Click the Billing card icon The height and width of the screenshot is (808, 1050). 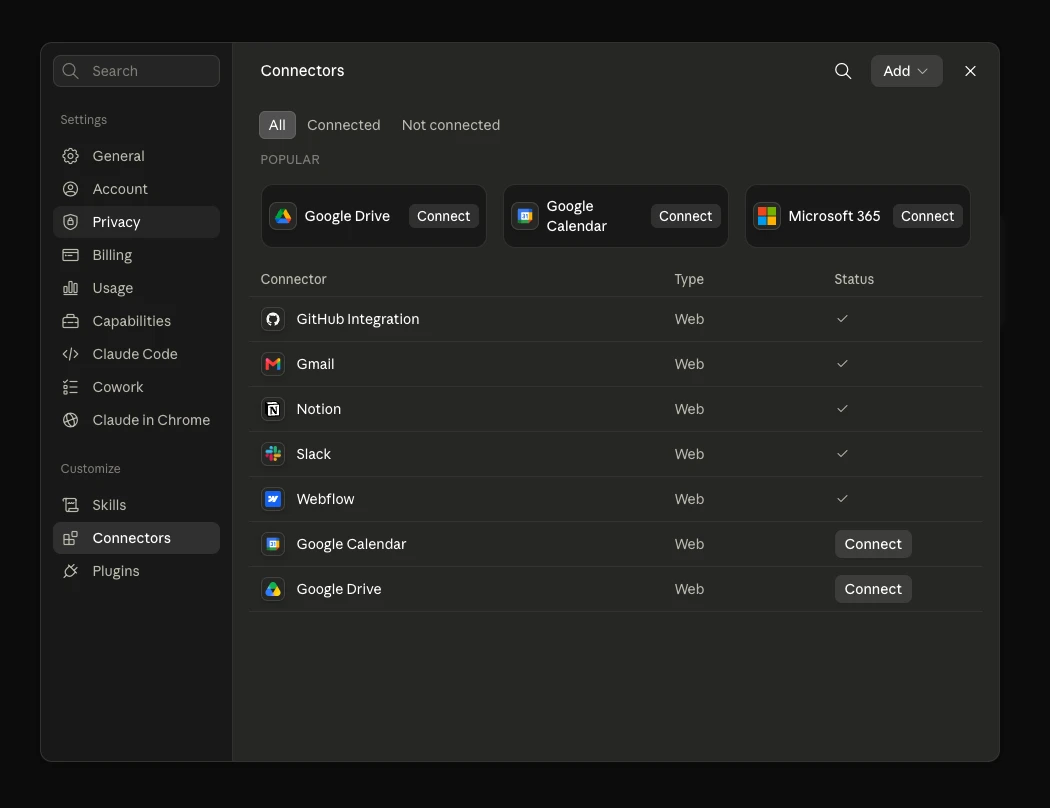70,255
